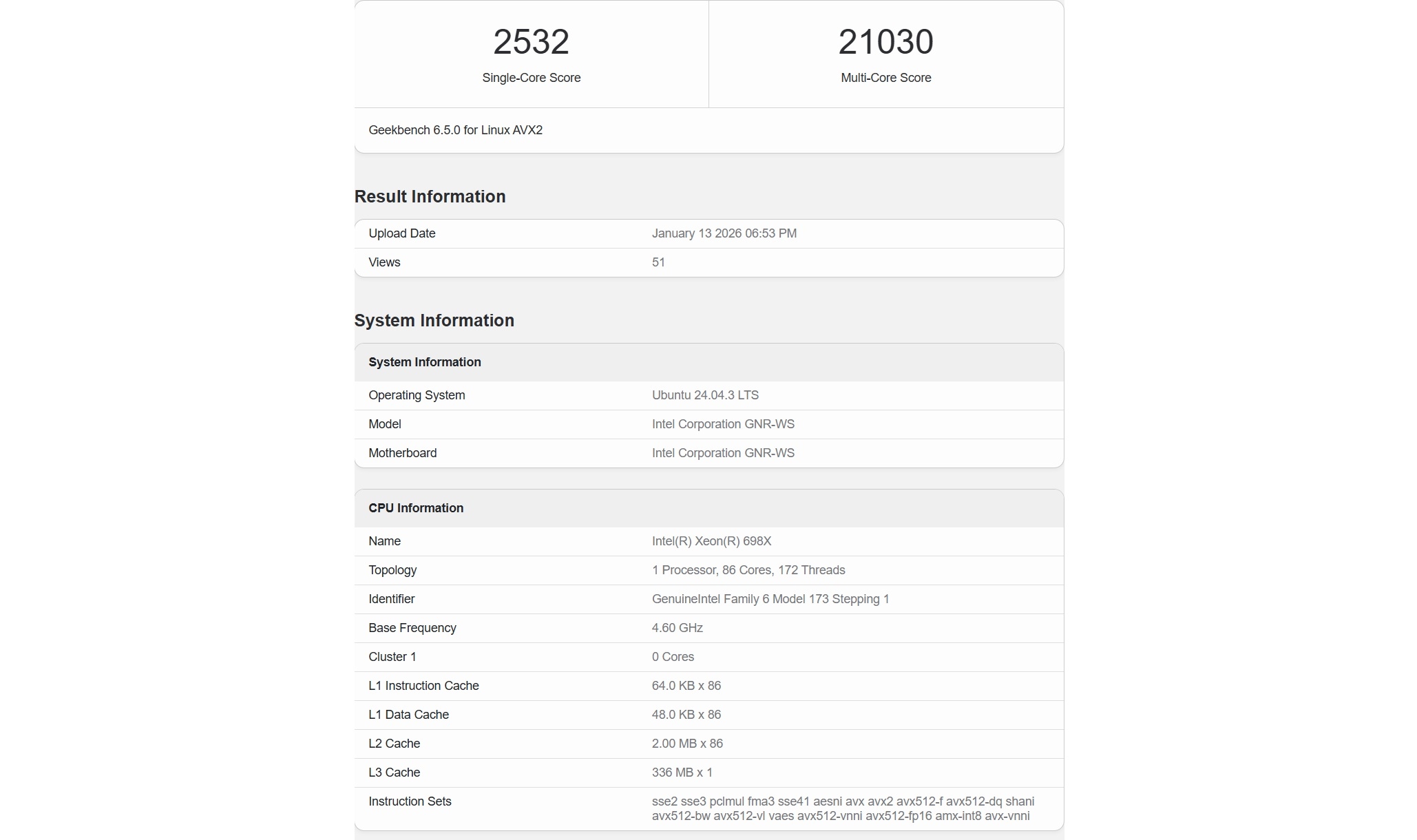
Task: Click the CPU name Intel(R) Xeon(R) 698X
Action: click(711, 541)
